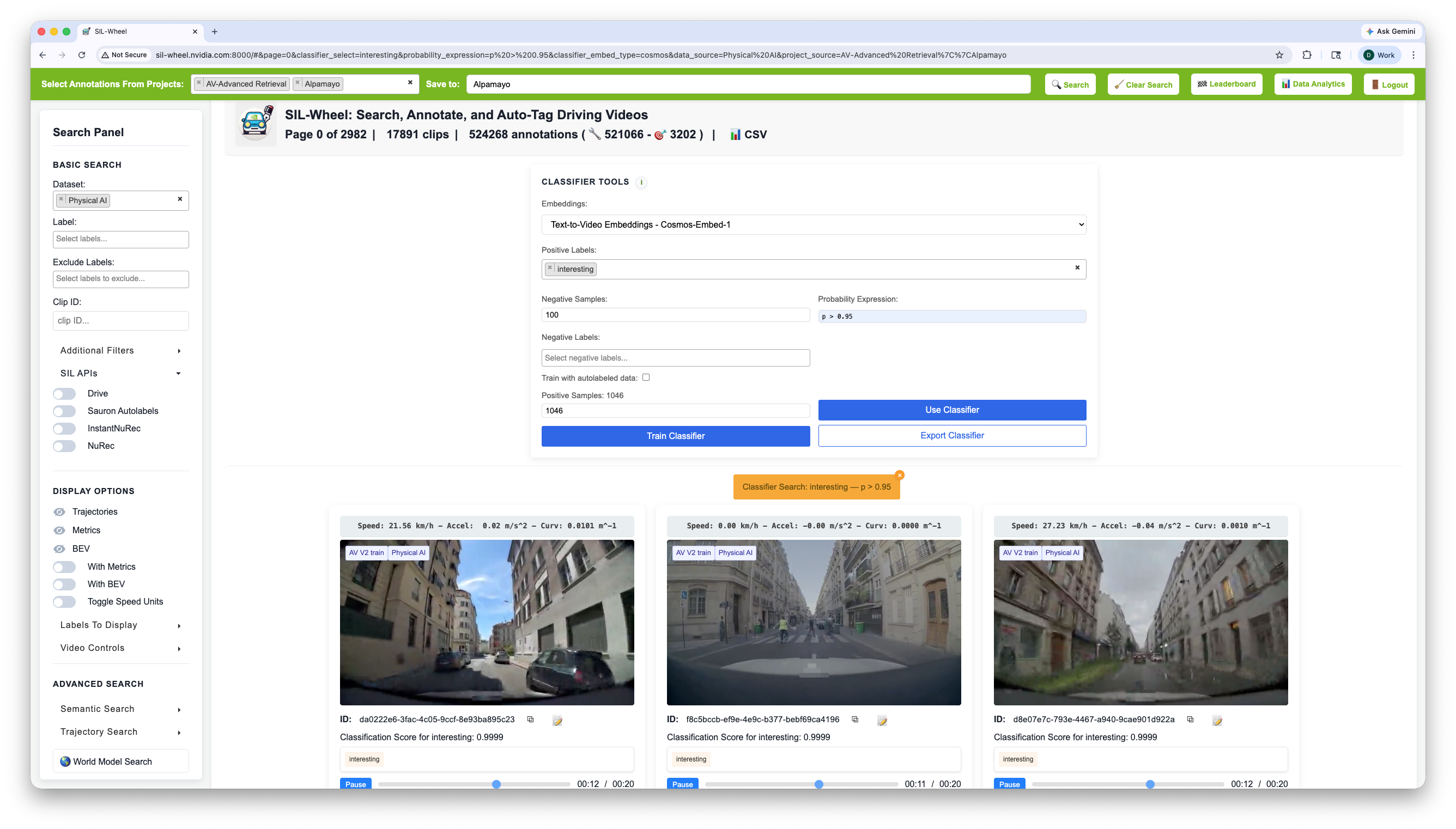Click Clear Search
The image size is (1456, 829).
click(1143, 84)
